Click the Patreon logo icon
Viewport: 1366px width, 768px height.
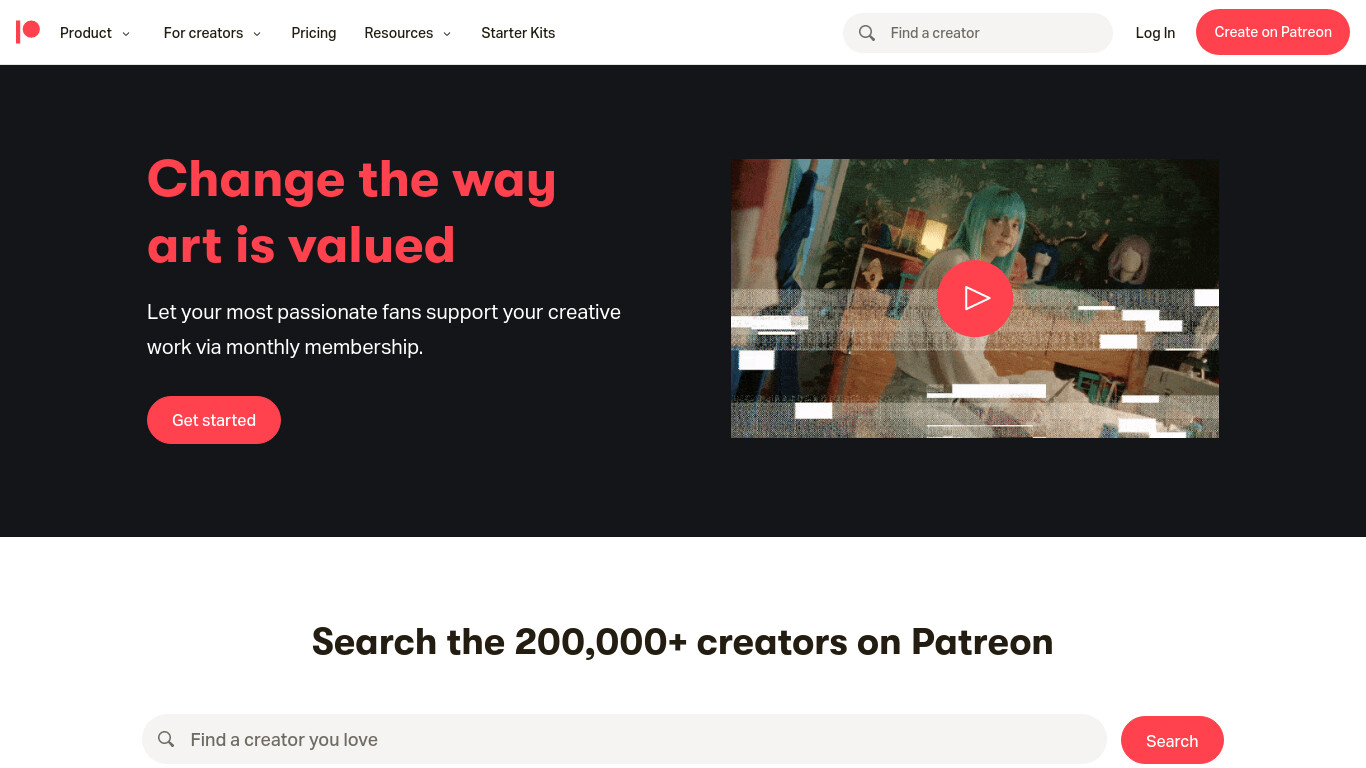pyautogui.click(x=28, y=32)
